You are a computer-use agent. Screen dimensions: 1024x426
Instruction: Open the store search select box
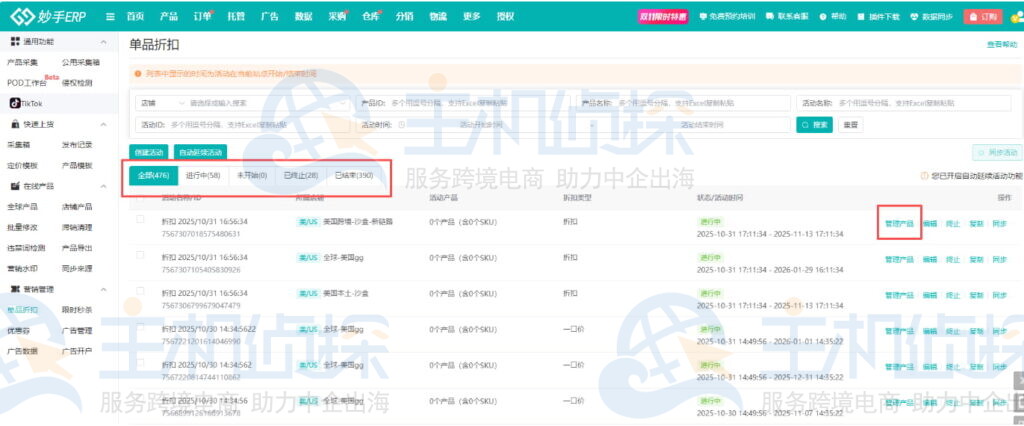[270, 103]
